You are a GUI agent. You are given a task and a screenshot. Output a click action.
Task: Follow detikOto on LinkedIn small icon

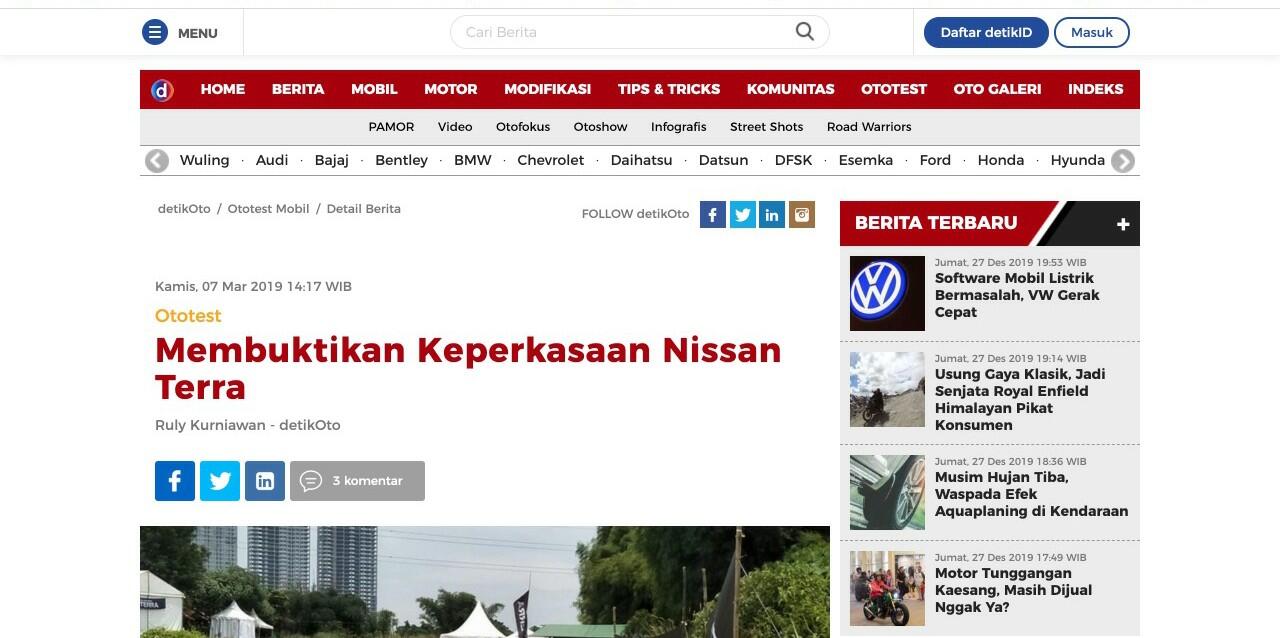pyautogui.click(x=772, y=214)
